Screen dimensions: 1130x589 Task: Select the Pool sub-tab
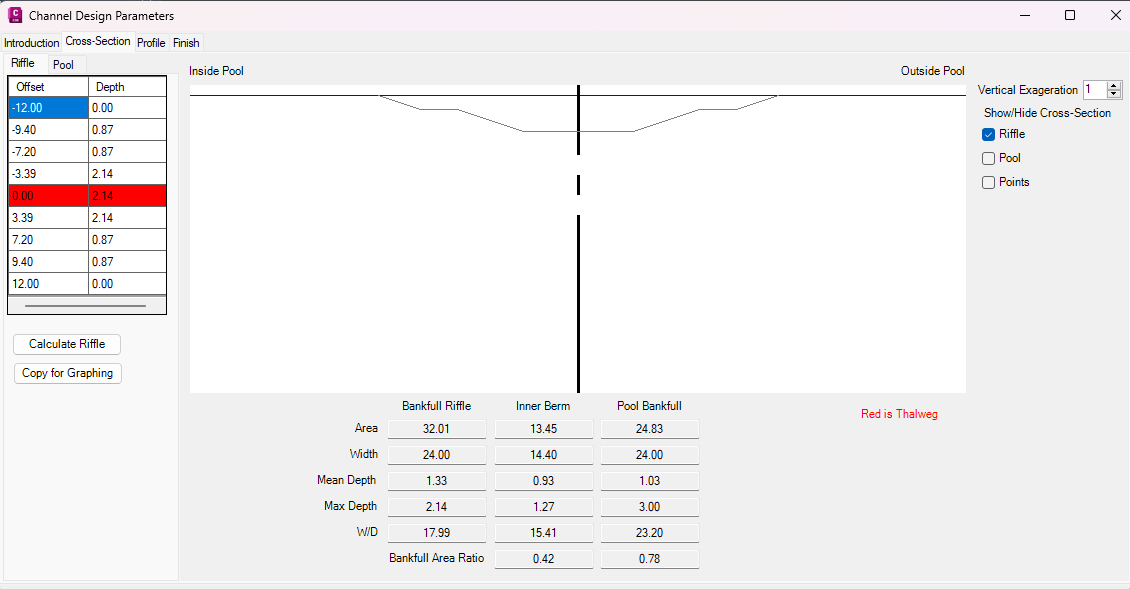pos(63,65)
